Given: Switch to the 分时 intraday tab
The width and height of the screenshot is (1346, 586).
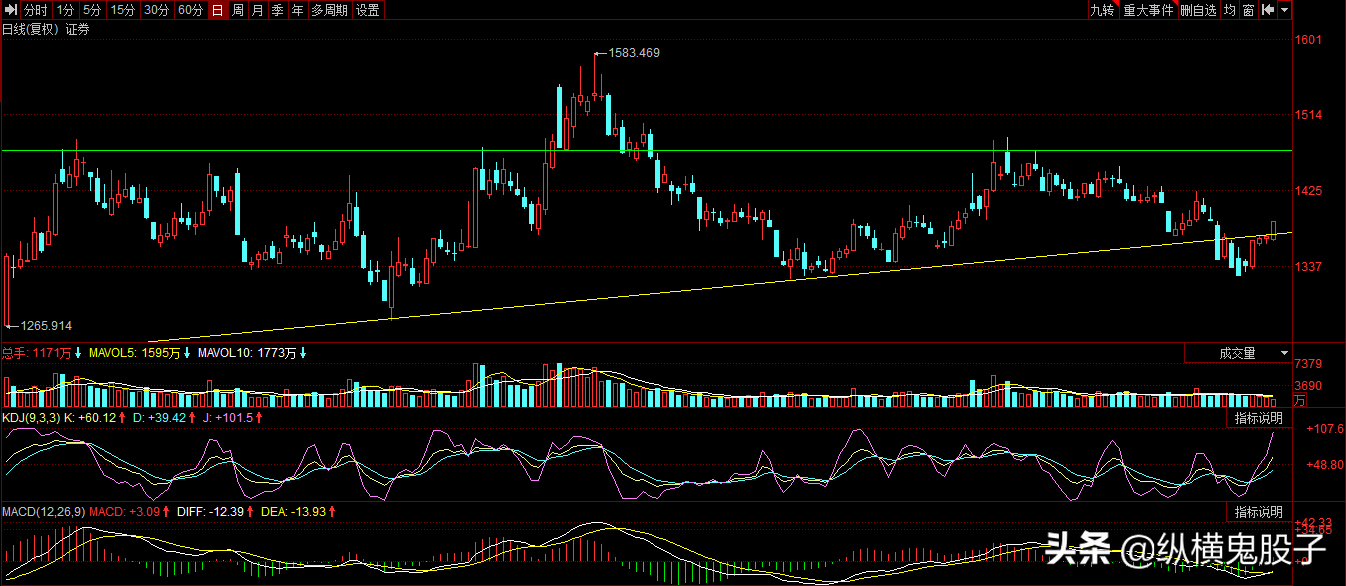Looking at the screenshot, I should 36,10.
